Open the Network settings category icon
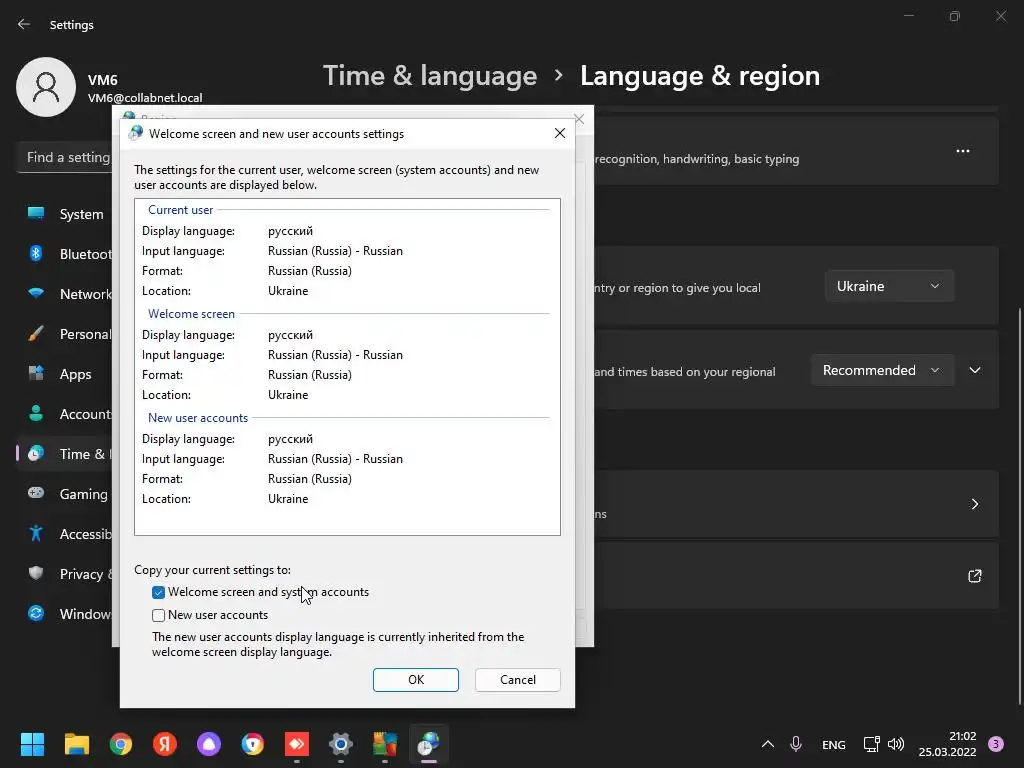The height and width of the screenshot is (768, 1024). click(36, 293)
